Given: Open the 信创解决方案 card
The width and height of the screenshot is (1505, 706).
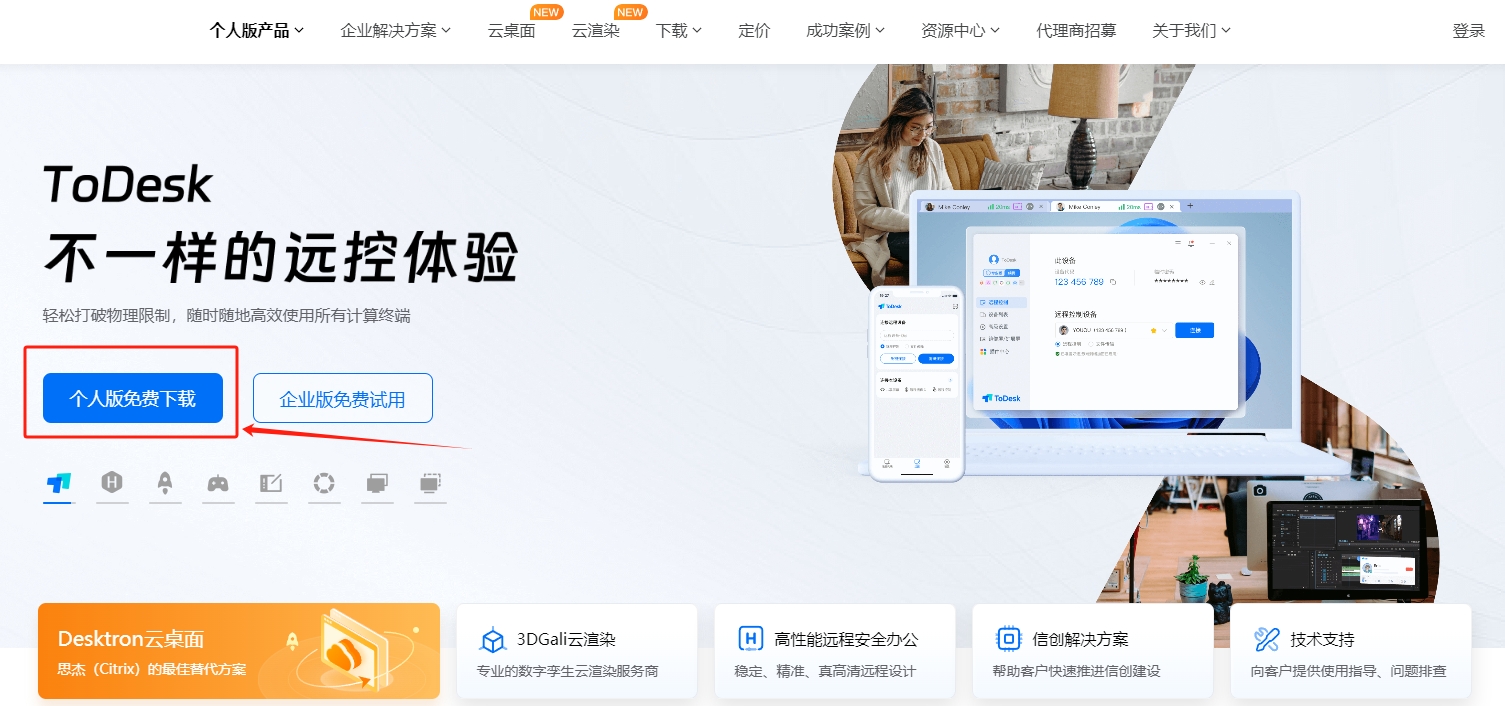Looking at the screenshot, I should [x=1092, y=650].
